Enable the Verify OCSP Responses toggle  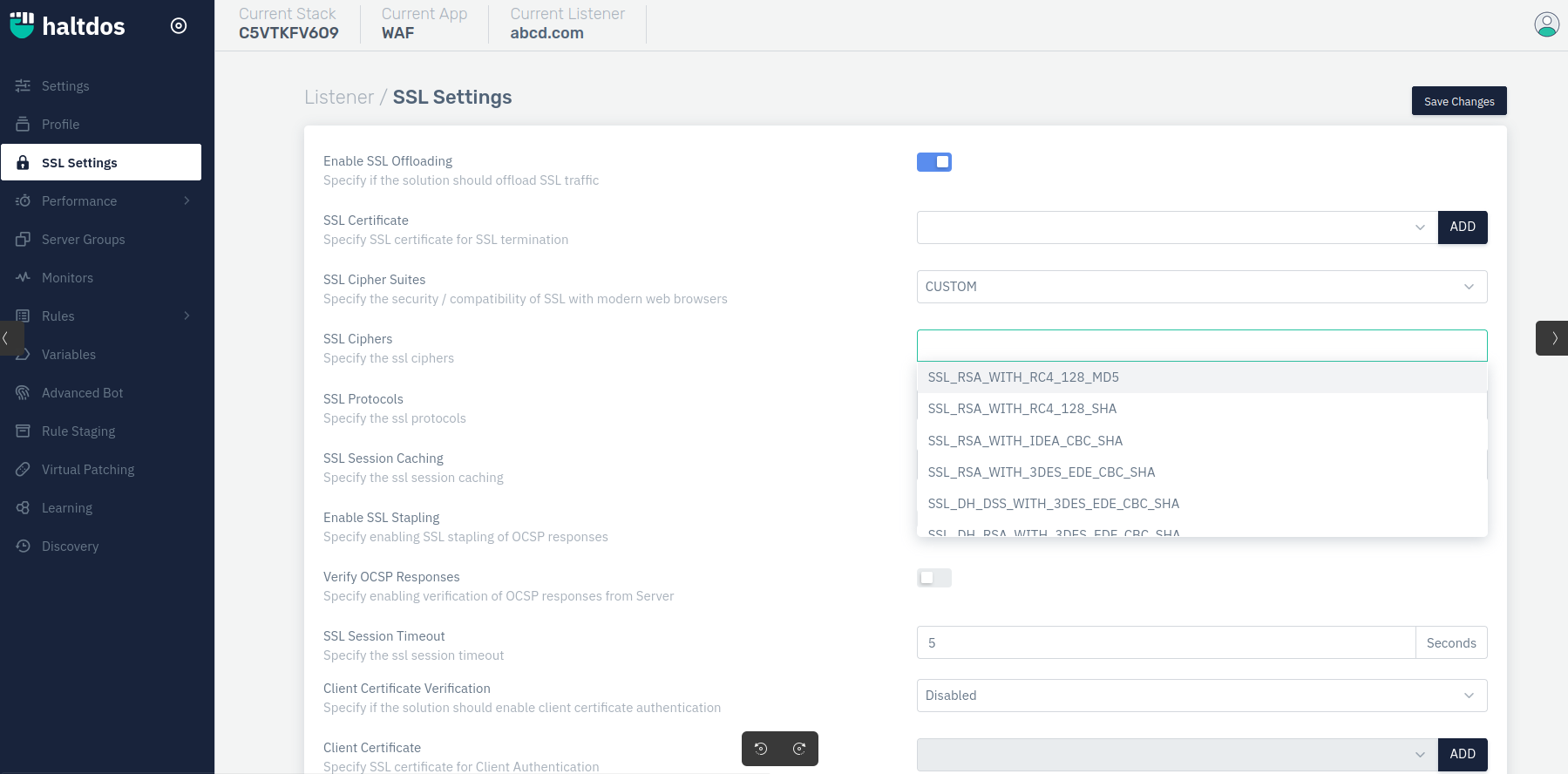coord(933,578)
